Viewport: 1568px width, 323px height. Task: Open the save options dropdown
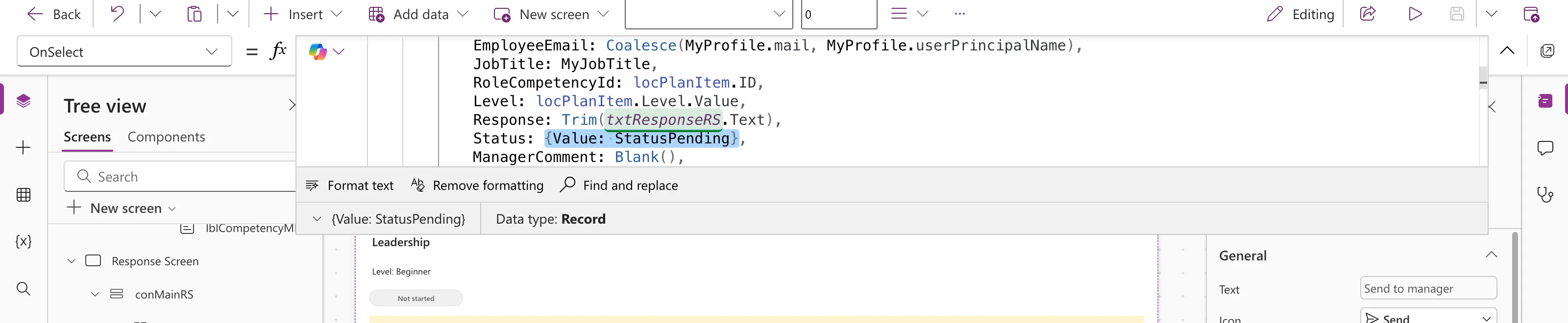pos(1491,14)
